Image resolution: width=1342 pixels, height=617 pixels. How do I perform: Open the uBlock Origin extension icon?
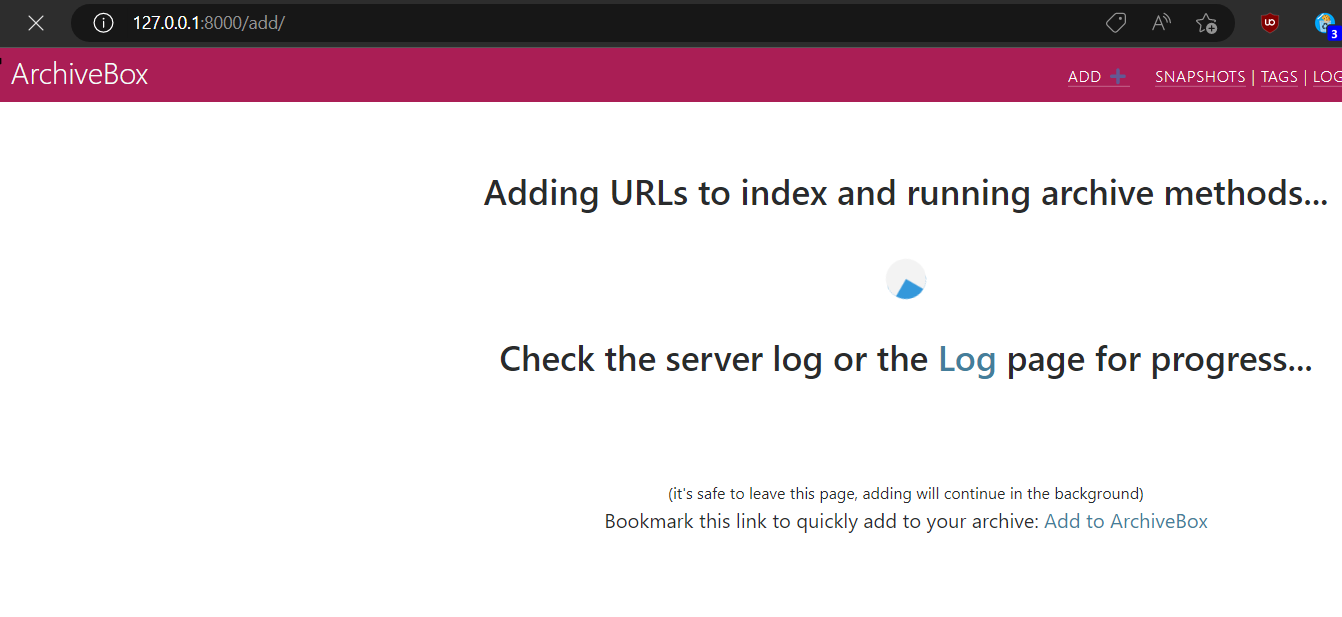(1270, 23)
